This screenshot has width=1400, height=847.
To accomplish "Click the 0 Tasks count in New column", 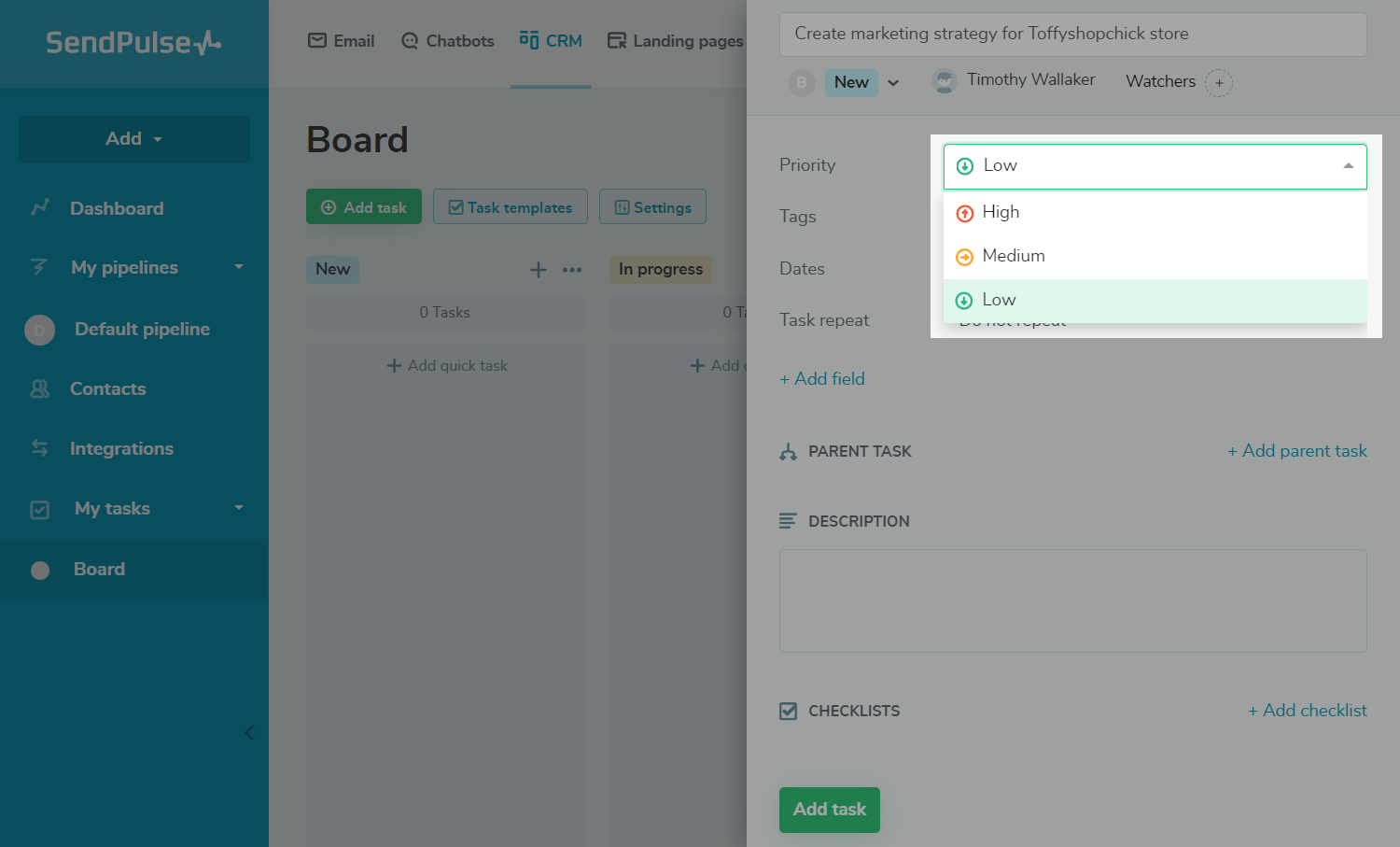I will (x=445, y=313).
